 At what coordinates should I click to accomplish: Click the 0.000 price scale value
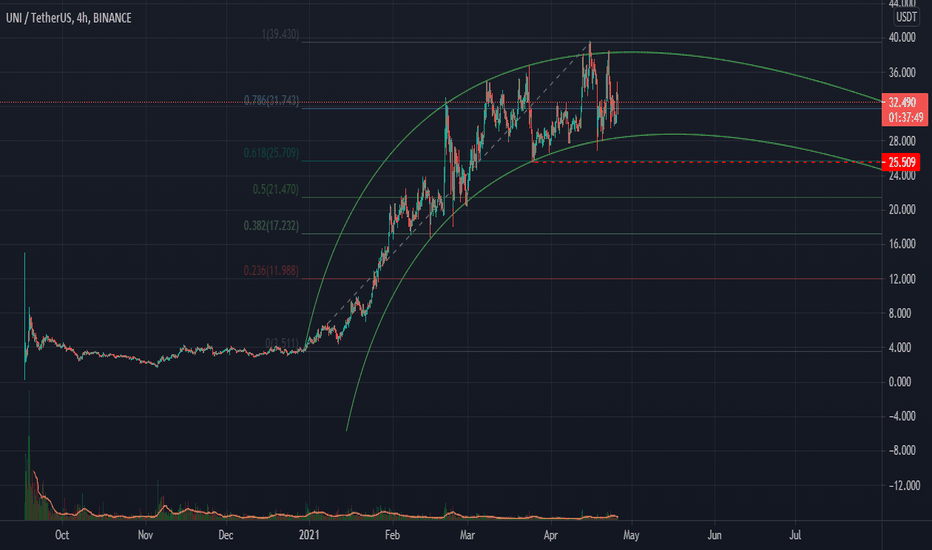(902, 382)
